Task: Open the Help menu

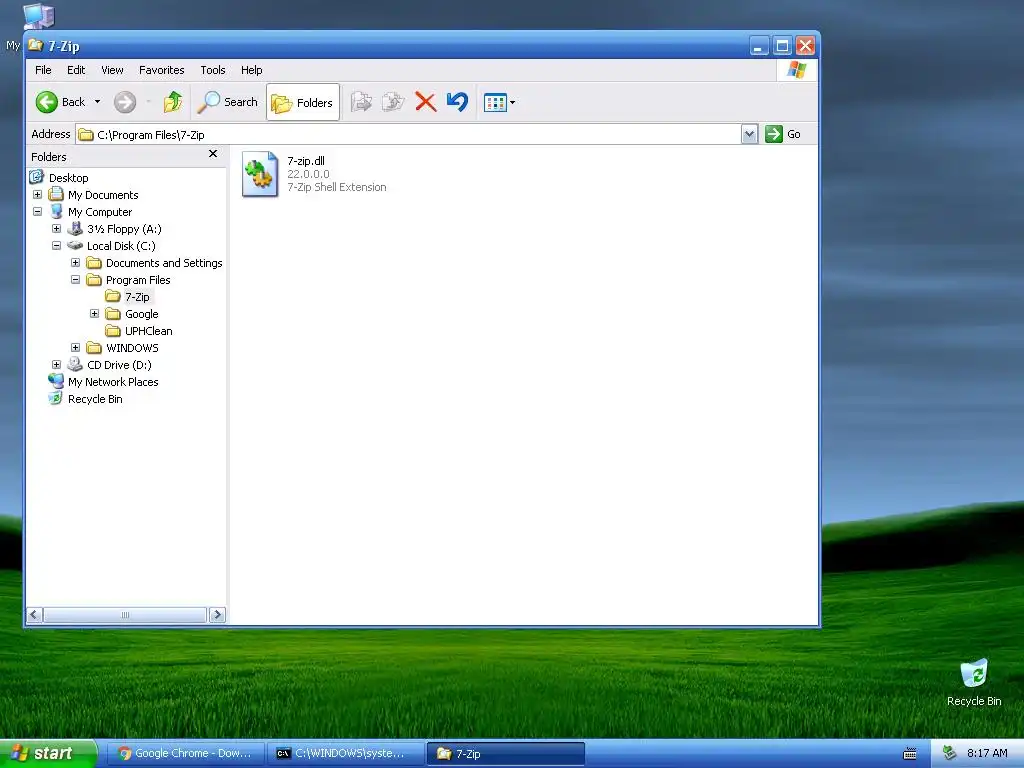Action: [x=251, y=70]
